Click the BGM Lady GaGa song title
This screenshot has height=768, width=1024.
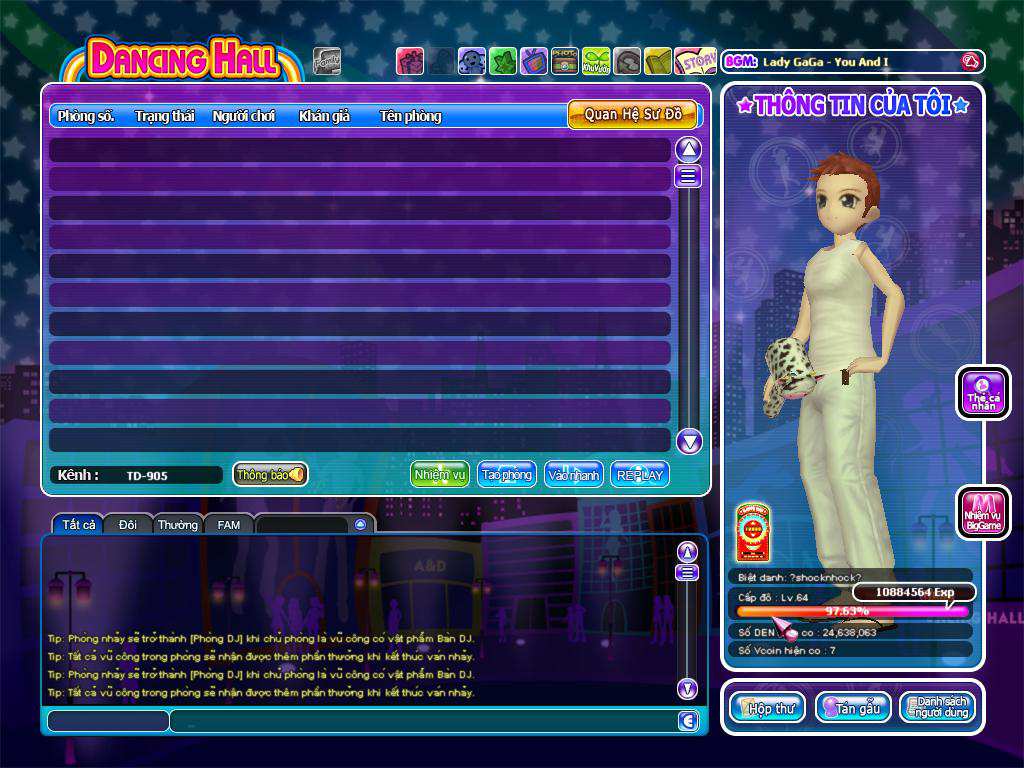(x=825, y=62)
